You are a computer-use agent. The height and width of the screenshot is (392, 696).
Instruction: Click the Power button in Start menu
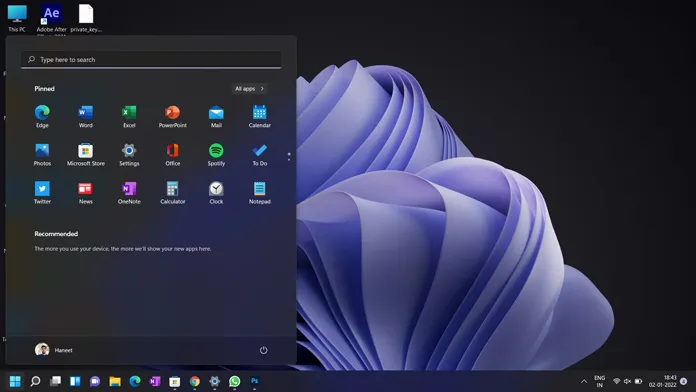[x=263, y=350]
